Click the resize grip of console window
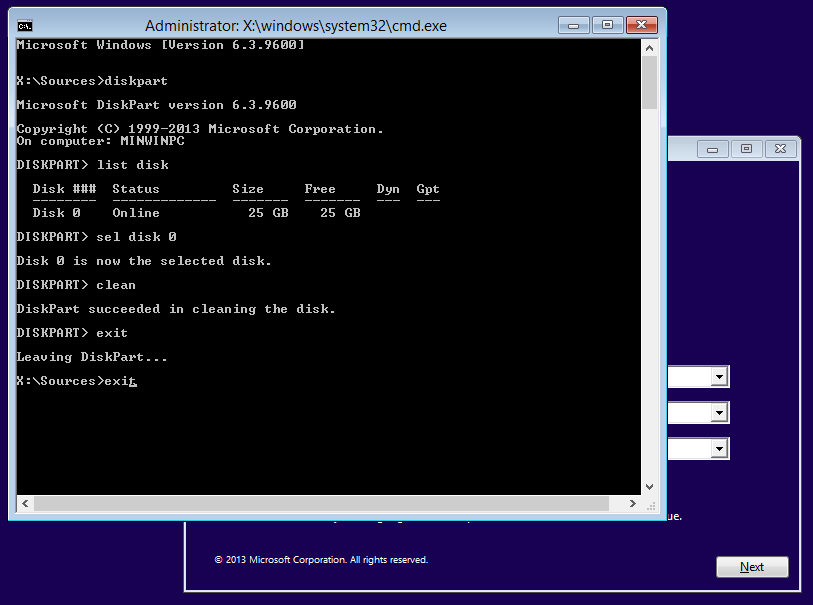Viewport: 813px width, 605px height. [649, 504]
